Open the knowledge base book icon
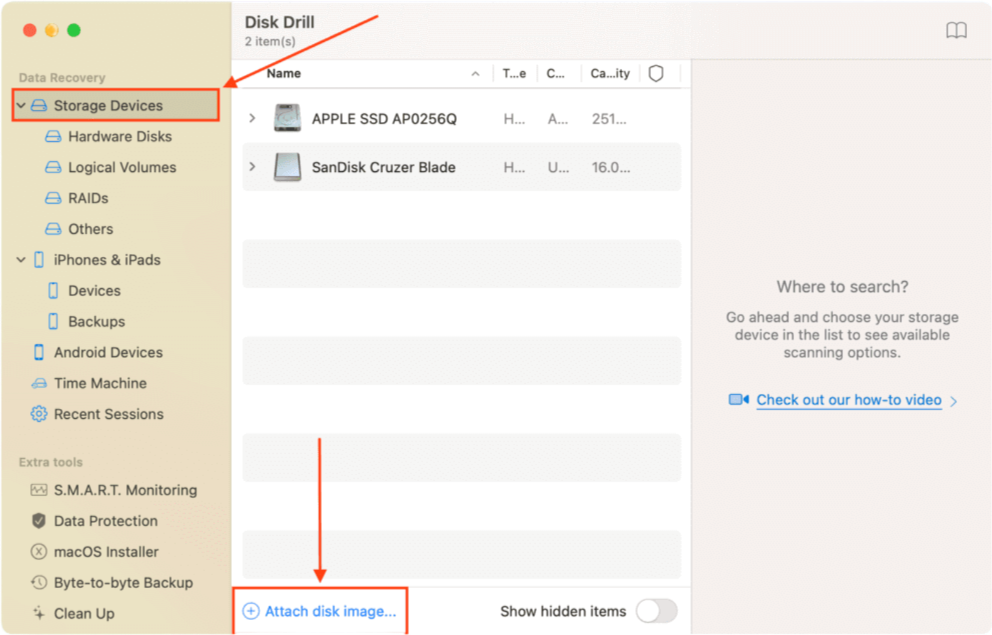992x635 pixels. pyautogui.click(x=956, y=30)
